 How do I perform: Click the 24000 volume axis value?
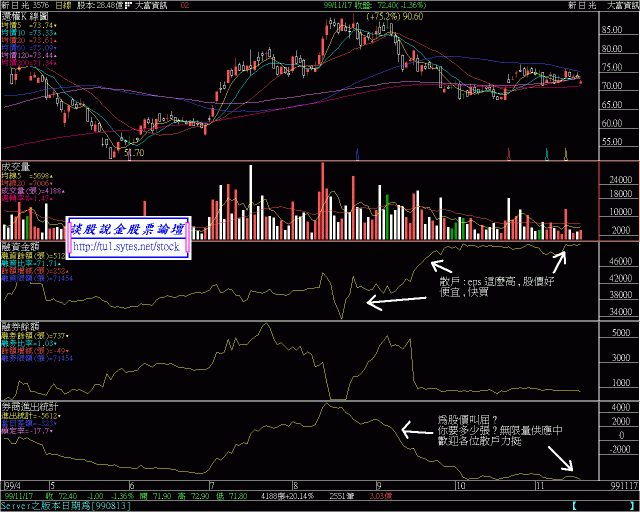point(621,180)
